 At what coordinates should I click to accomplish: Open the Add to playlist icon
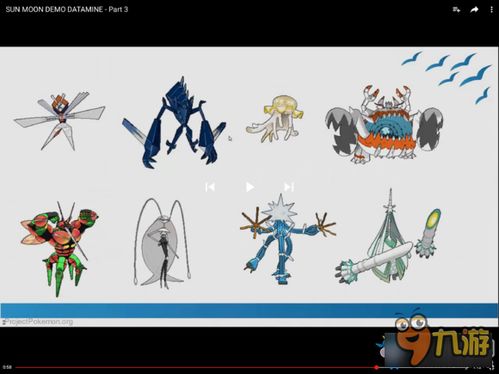click(456, 10)
